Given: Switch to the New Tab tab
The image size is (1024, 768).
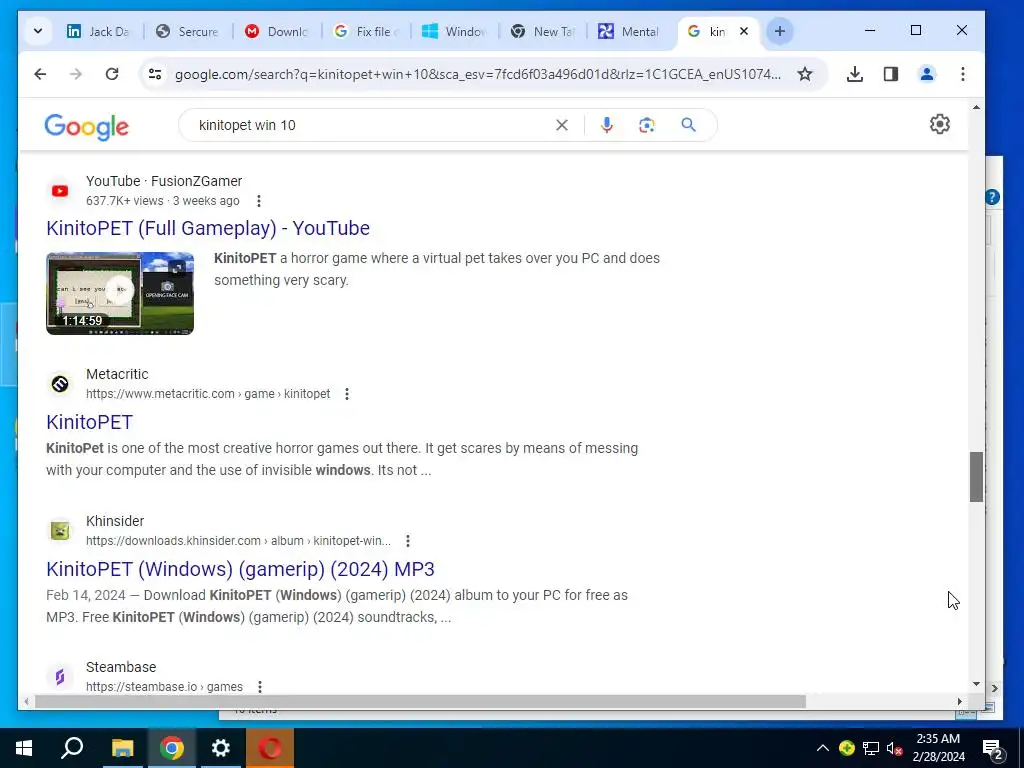Looking at the screenshot, I should coord(542,31).
